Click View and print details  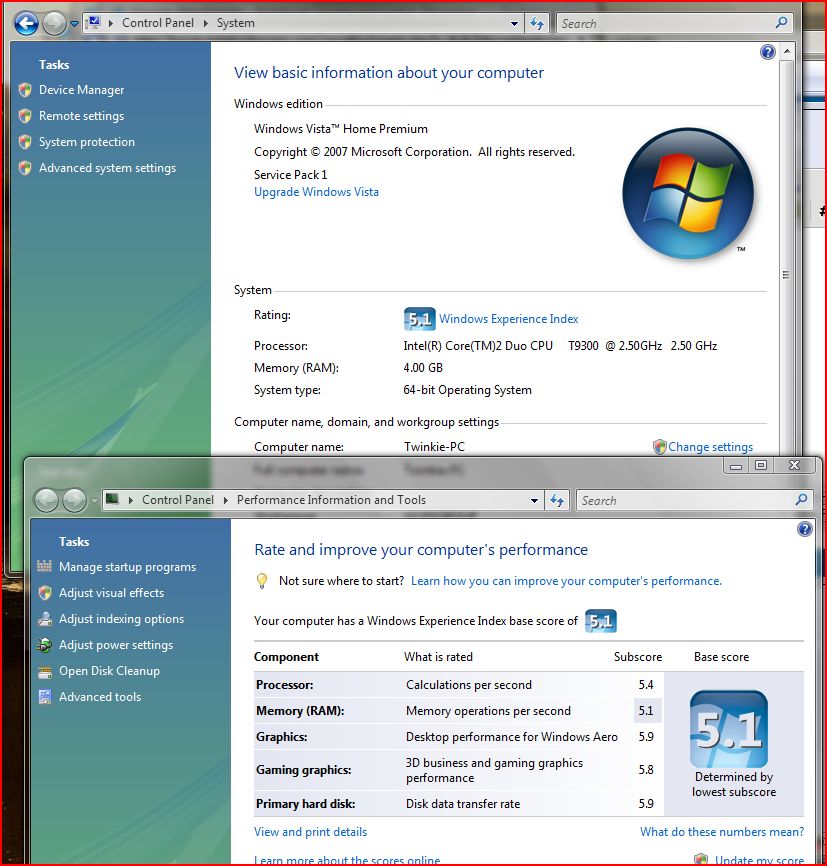coord(310,832)
